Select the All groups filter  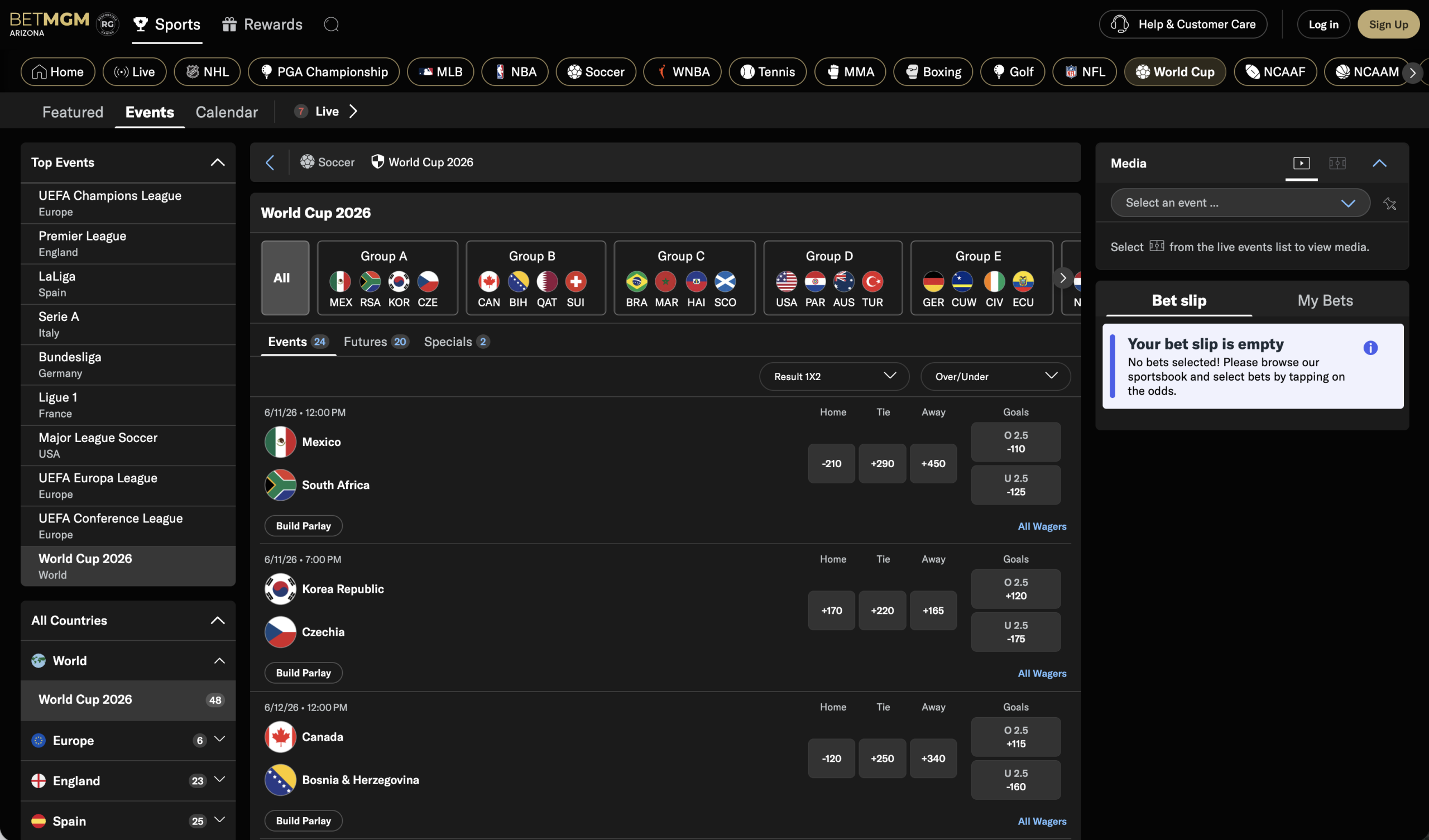coord(285,278)
